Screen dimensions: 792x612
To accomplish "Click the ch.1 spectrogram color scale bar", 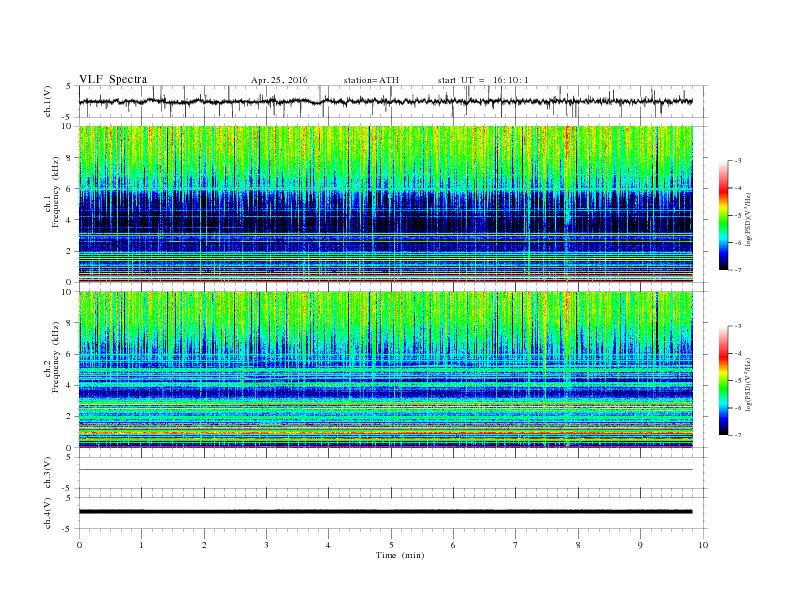I will 723,216.
